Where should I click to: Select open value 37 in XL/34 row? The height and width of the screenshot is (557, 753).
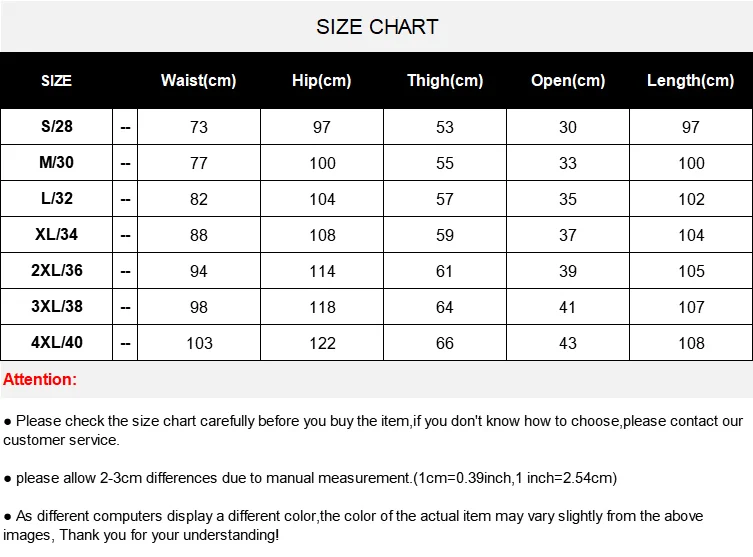pos(568,235)
